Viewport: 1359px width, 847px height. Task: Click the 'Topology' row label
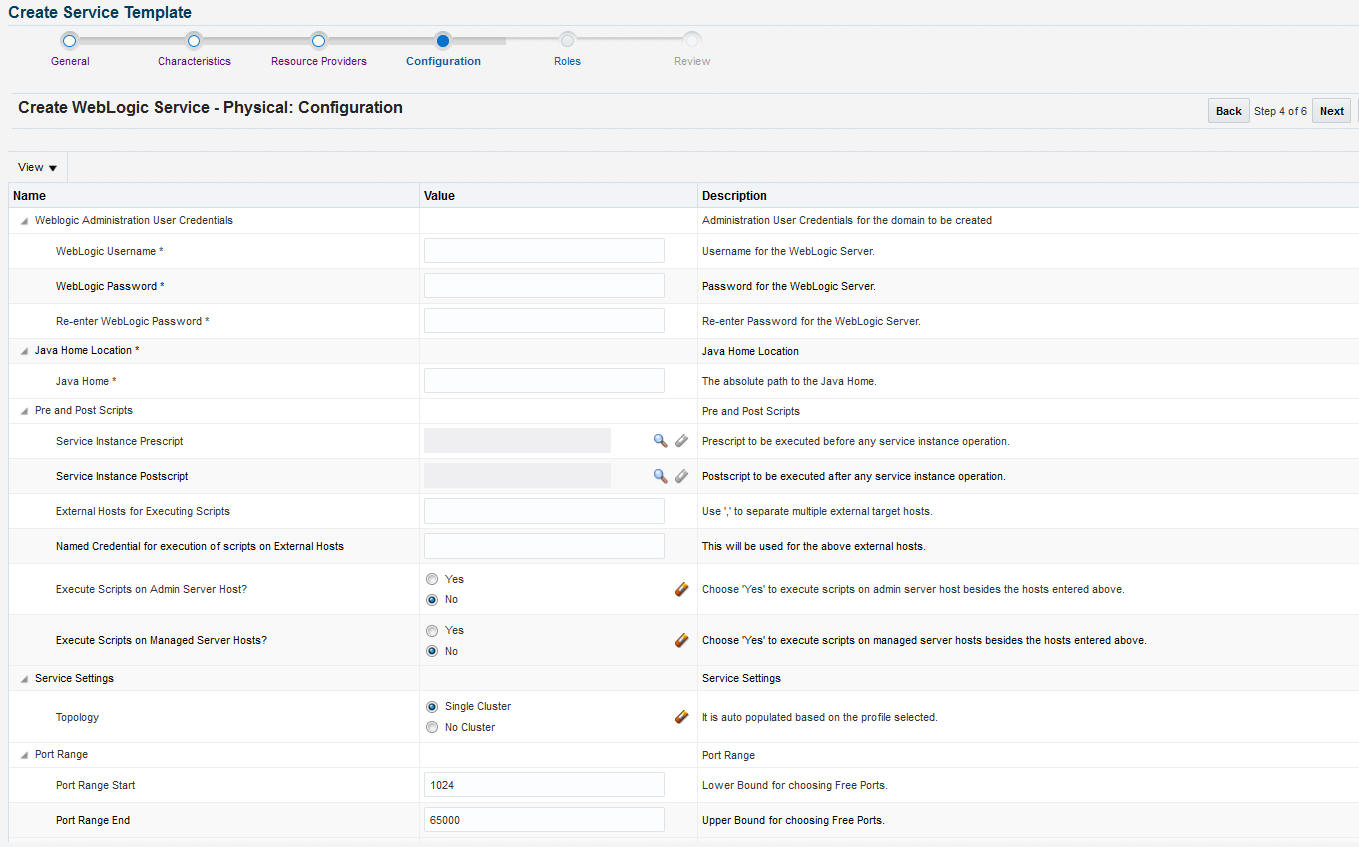77,718
